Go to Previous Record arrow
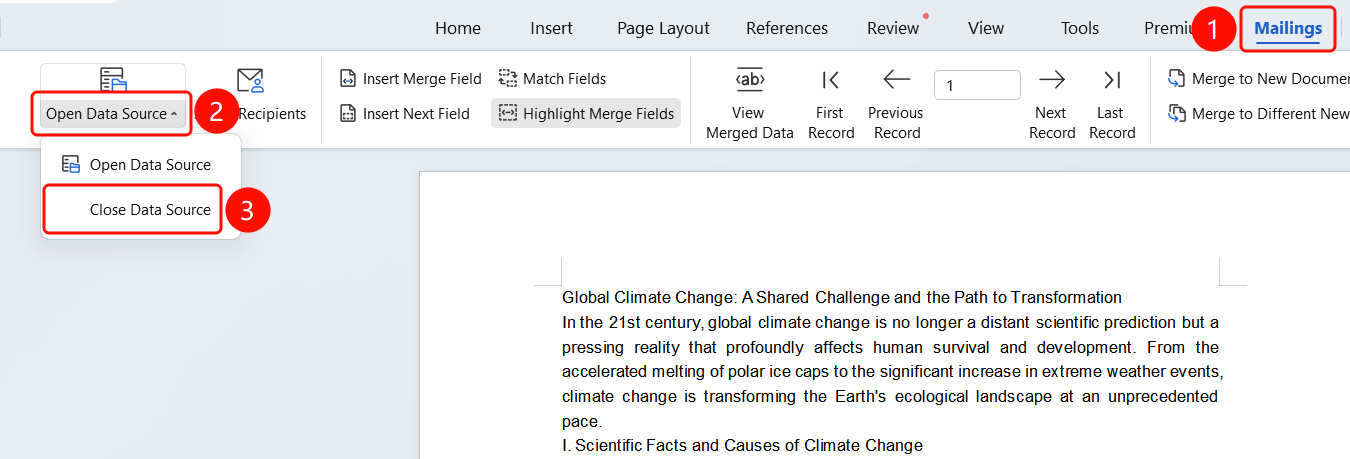 pyautogui.click(x=896, y=80)
